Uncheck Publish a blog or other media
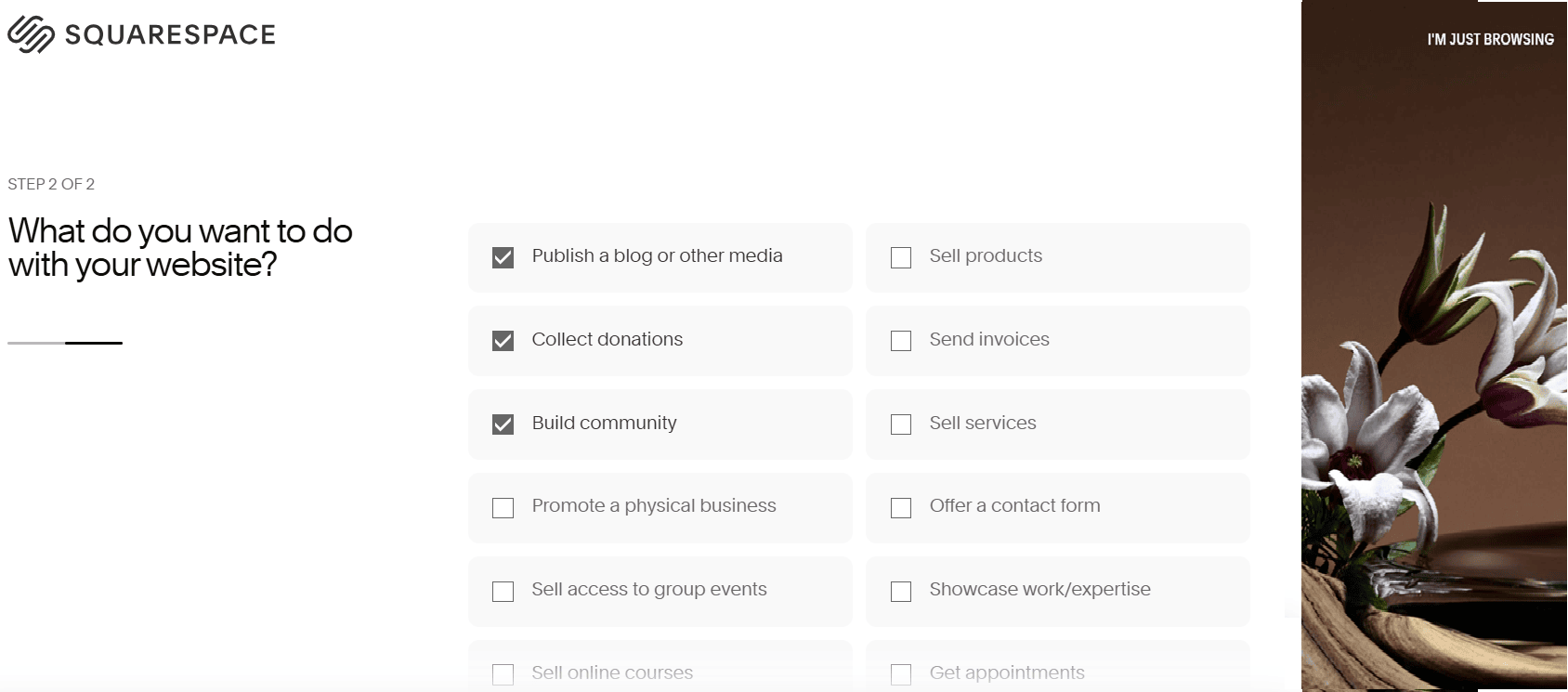The width and height of the screenshot is (1568, 692). click(x=503, y=257)
